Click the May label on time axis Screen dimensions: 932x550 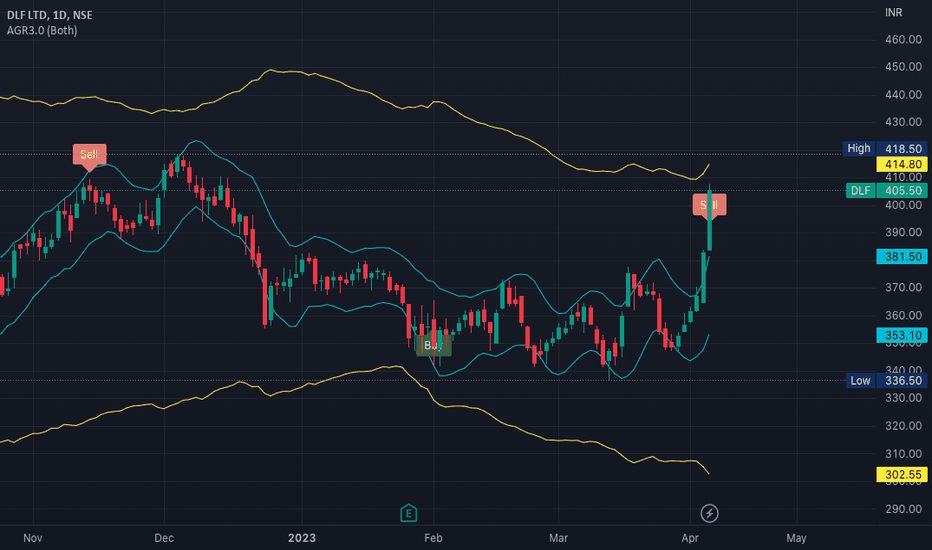(796, 538)
